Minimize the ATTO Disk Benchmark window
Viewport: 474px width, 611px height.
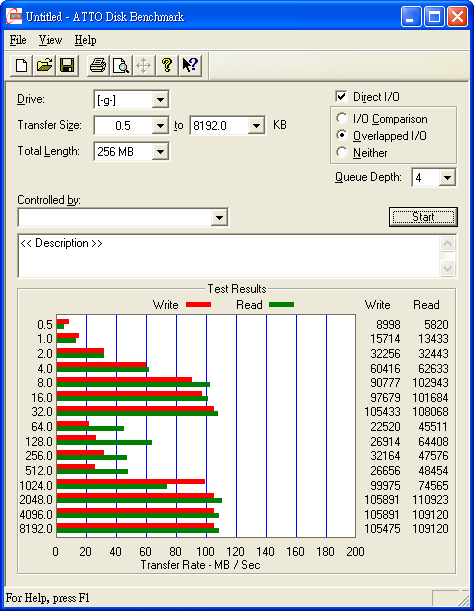tap(411, 17)
